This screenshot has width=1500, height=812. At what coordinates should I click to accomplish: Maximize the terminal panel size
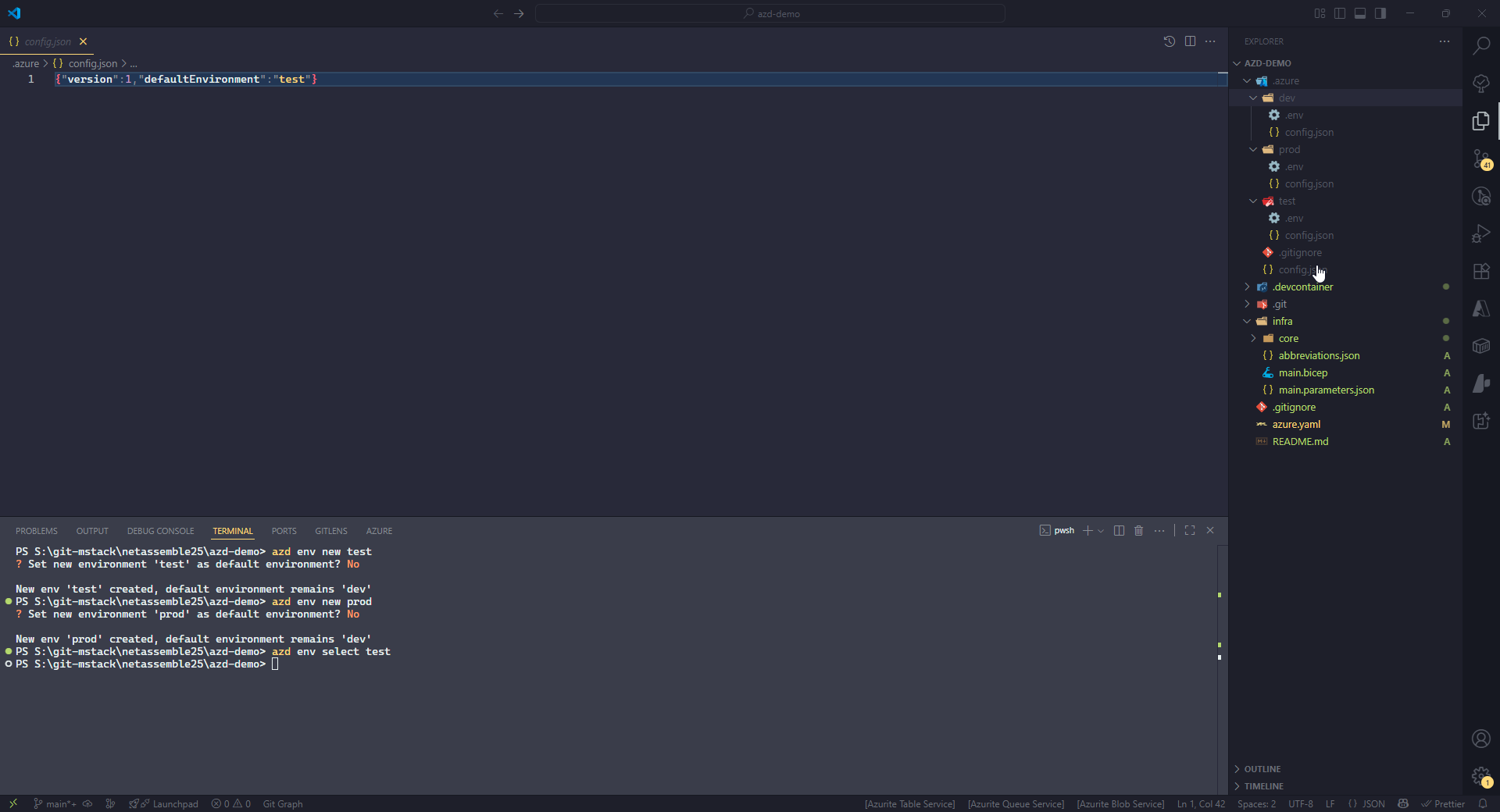pyautogui.click(x=1190, y=531)
